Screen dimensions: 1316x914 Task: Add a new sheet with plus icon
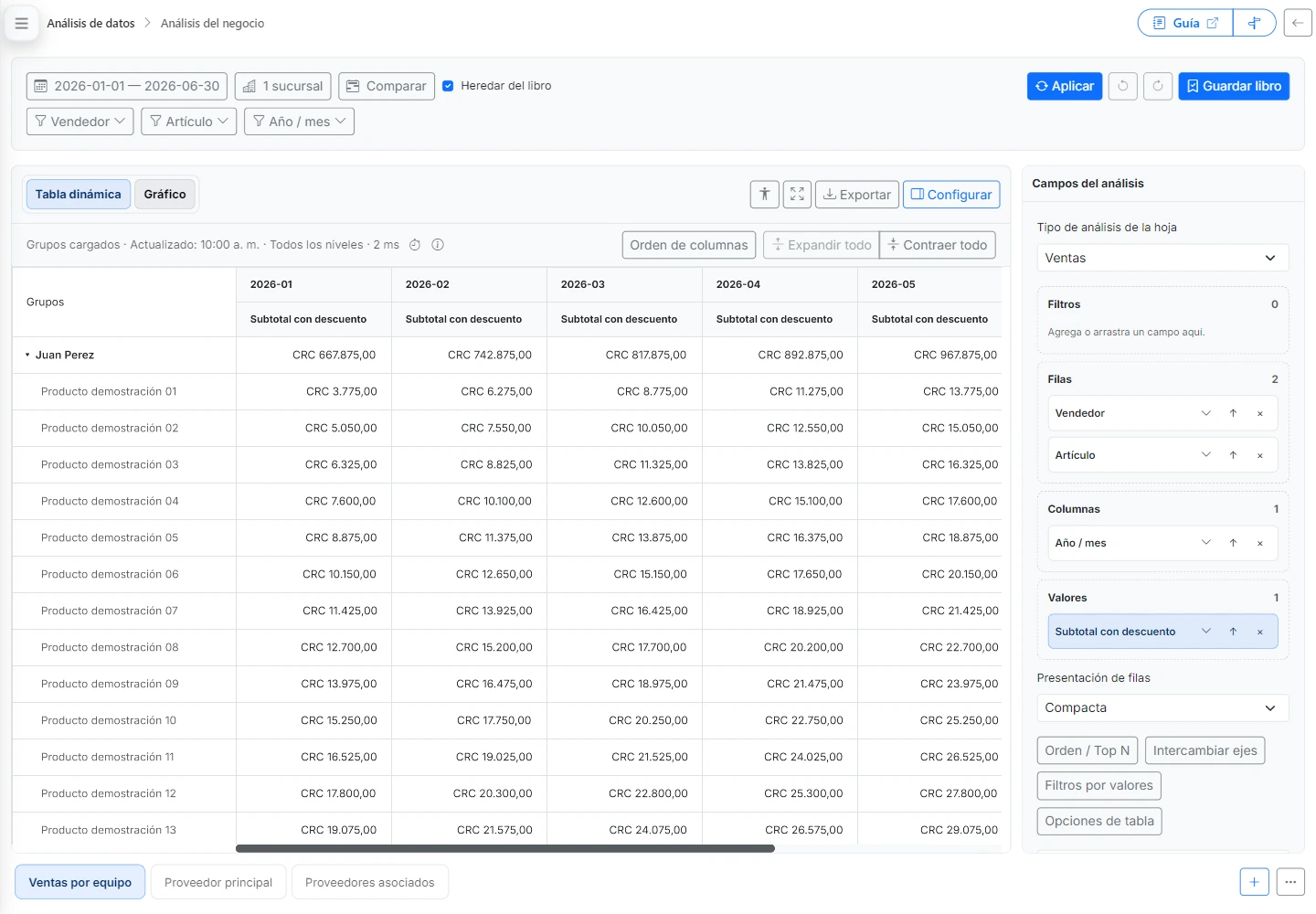click(x=1254, y=882)
